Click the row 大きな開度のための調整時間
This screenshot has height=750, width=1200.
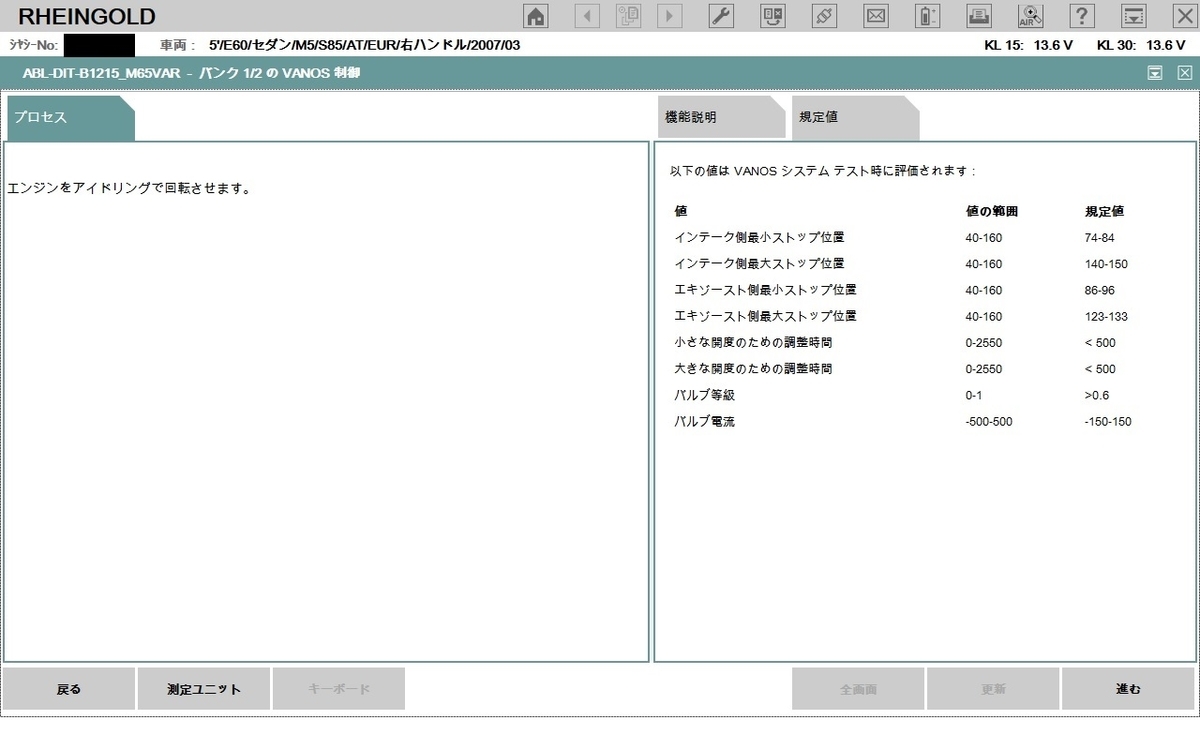tap(905, 369)
